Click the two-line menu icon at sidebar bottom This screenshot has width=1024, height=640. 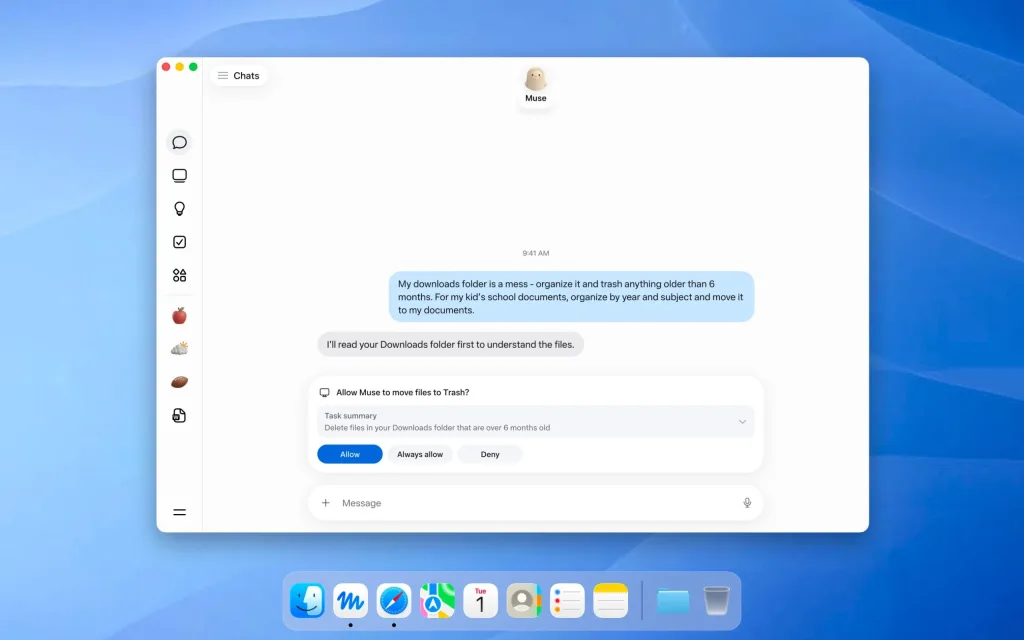pos(179,512)
